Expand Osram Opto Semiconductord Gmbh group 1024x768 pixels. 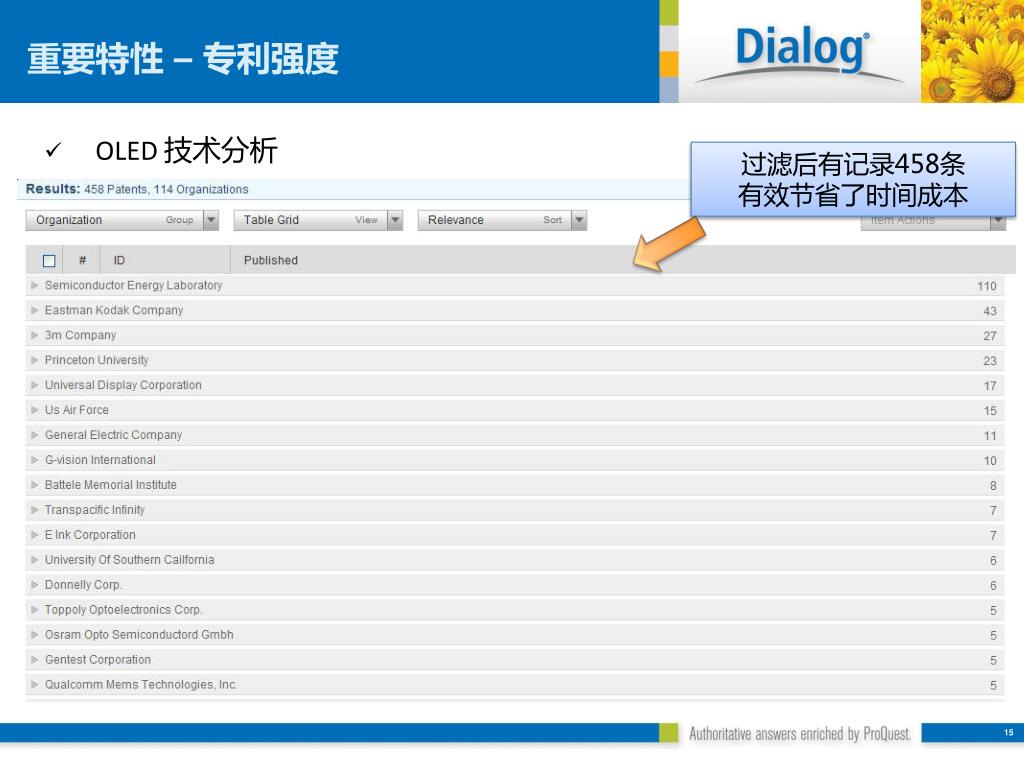pos(35,635)
